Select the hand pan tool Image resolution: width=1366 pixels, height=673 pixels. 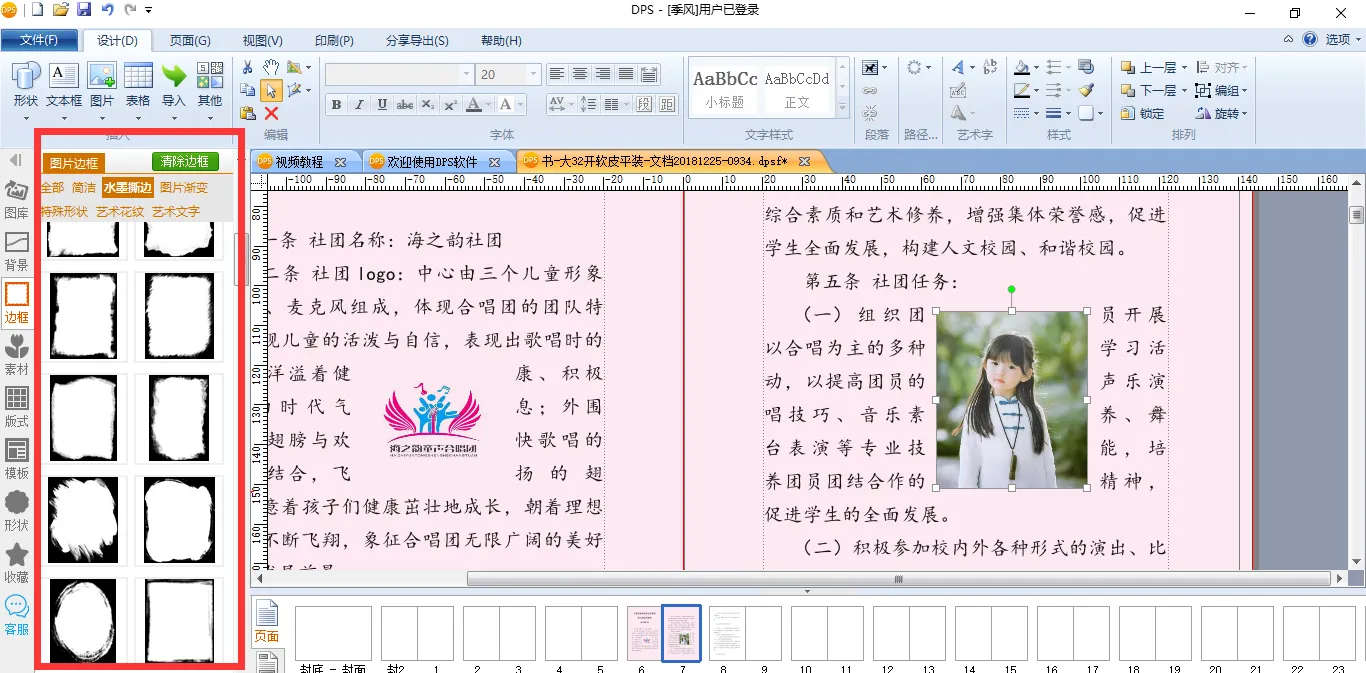pos(271,67)
